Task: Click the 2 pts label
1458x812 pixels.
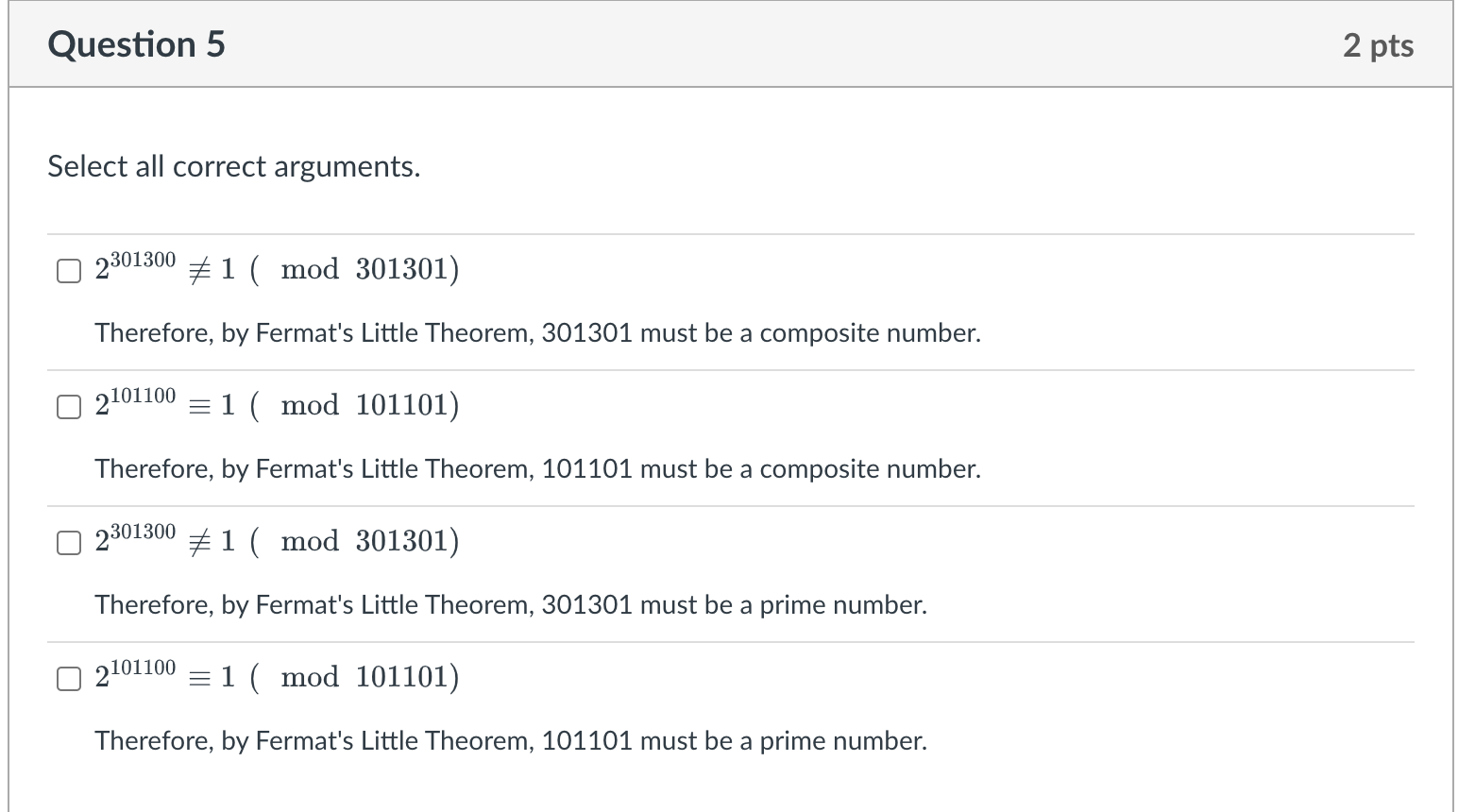Action: point(1379,44)
